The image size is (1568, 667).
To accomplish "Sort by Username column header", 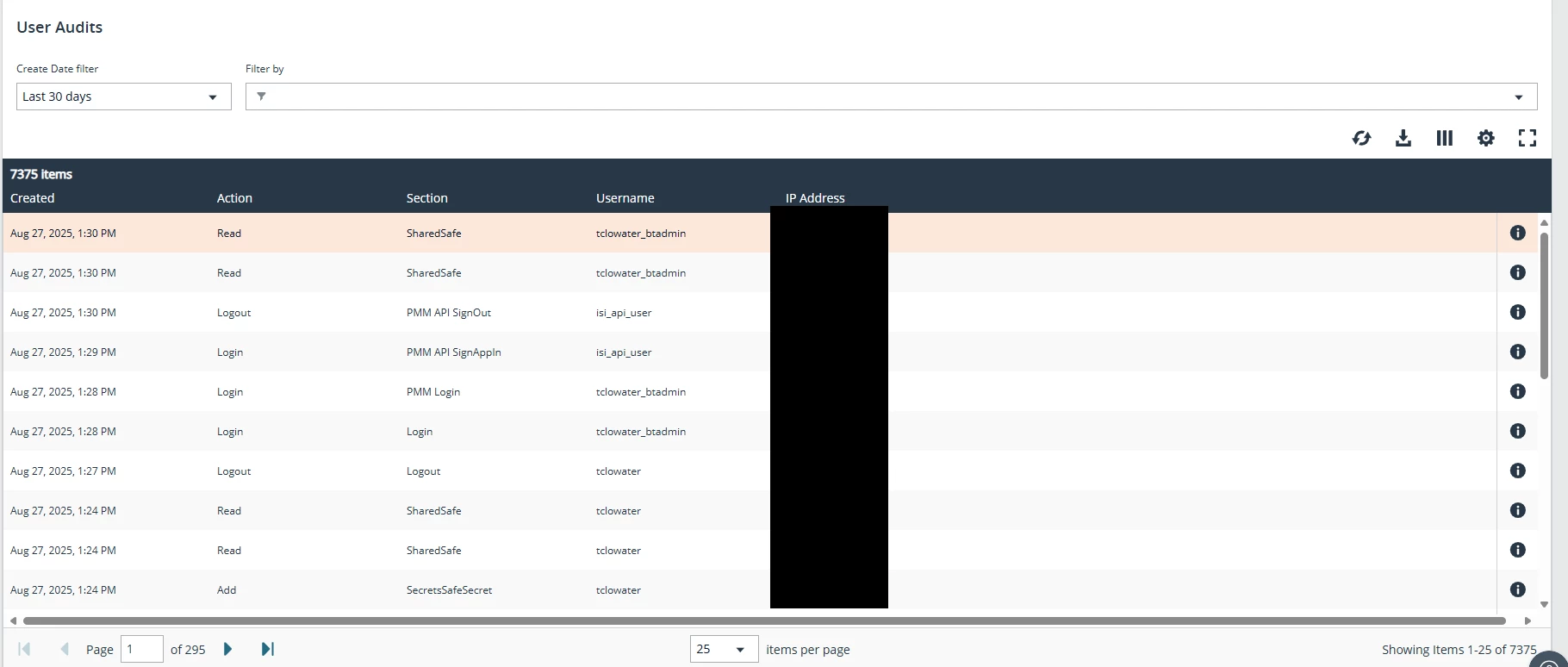I will 625,198.
